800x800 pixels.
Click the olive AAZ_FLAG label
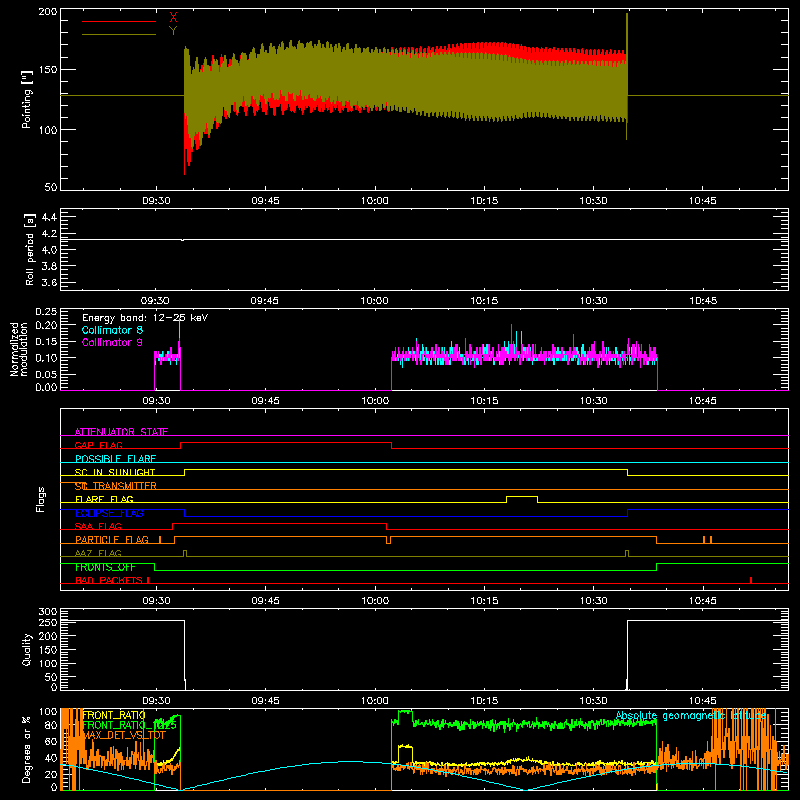tap(98, 553)
